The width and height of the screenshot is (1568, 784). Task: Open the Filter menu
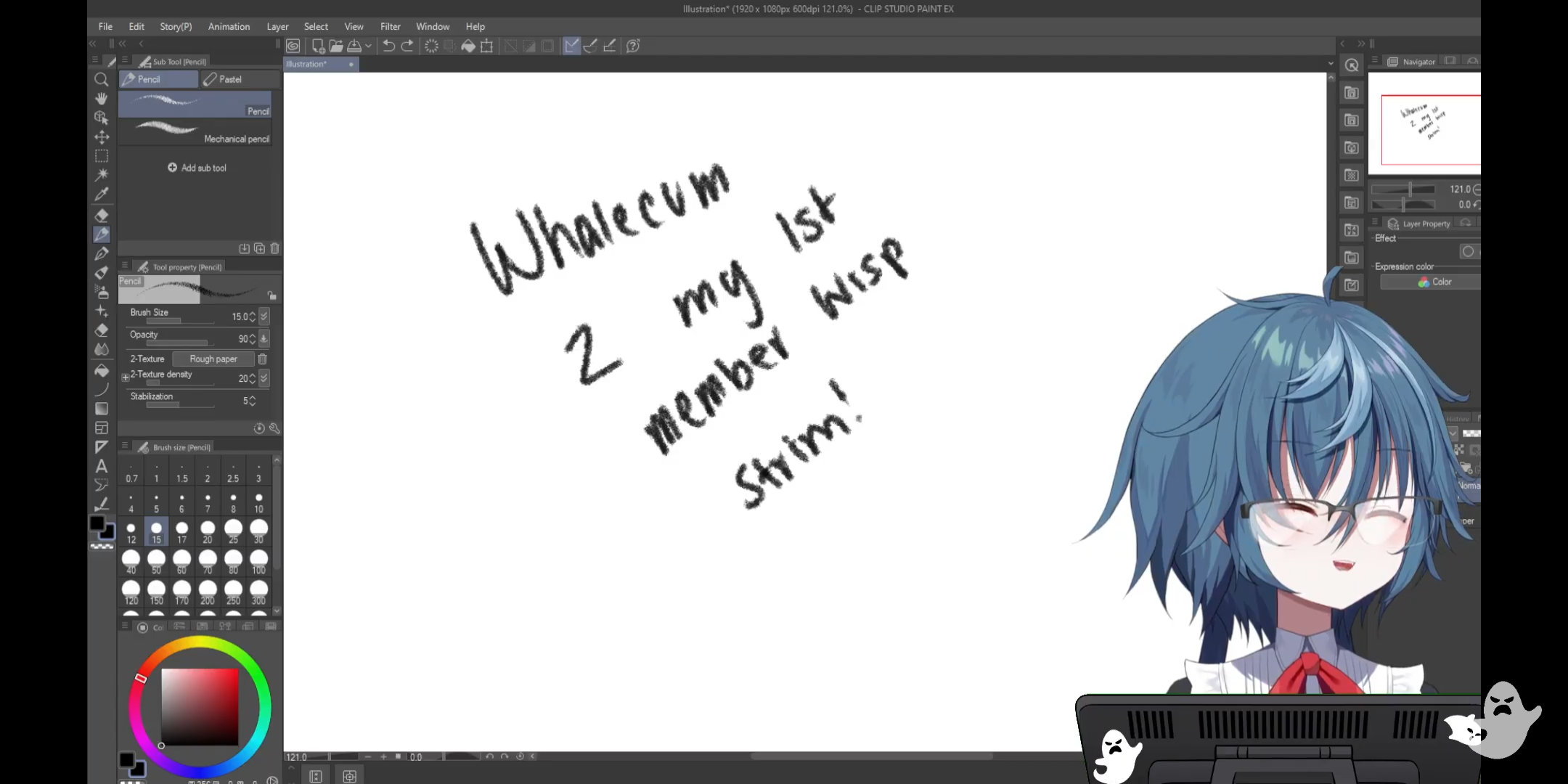tap(390, 26)
